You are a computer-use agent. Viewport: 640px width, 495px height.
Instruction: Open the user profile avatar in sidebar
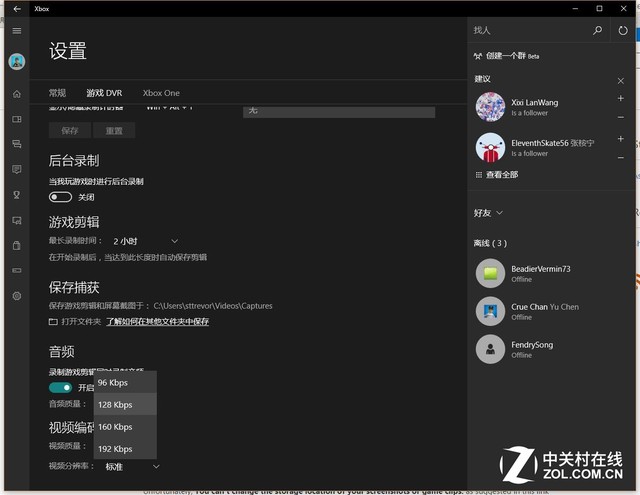17,62
